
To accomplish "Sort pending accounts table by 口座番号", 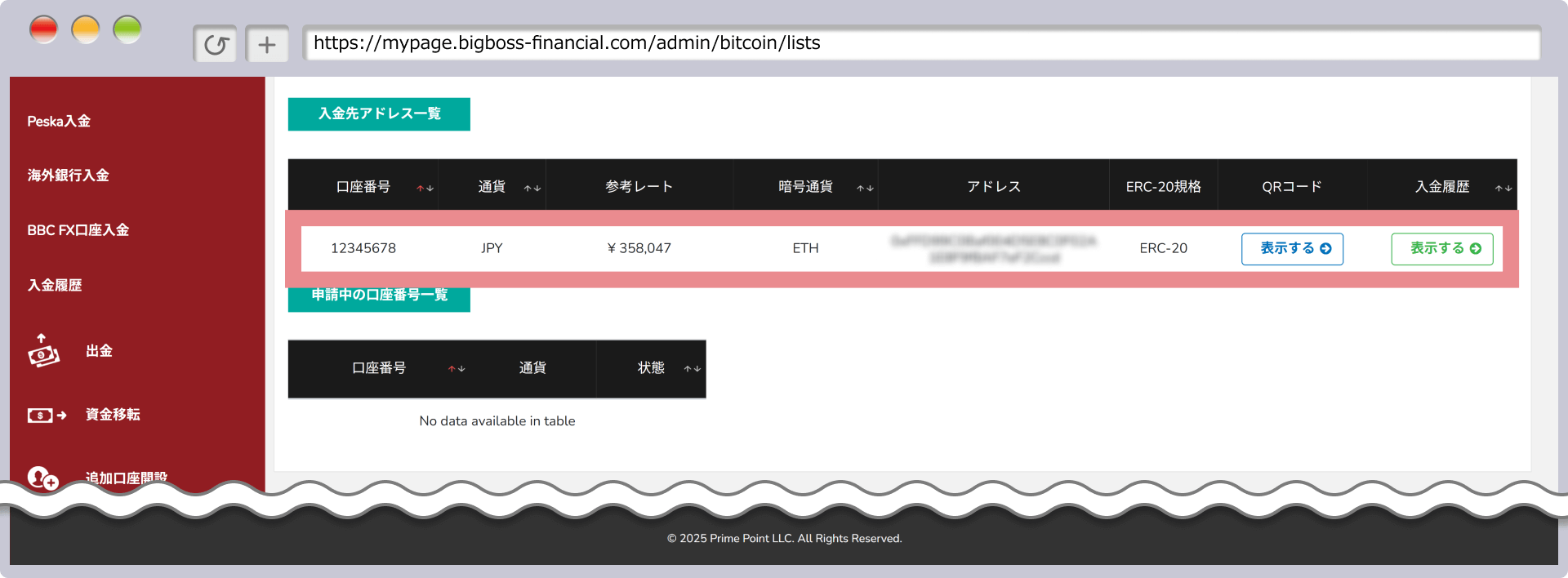I will (456, 369).
